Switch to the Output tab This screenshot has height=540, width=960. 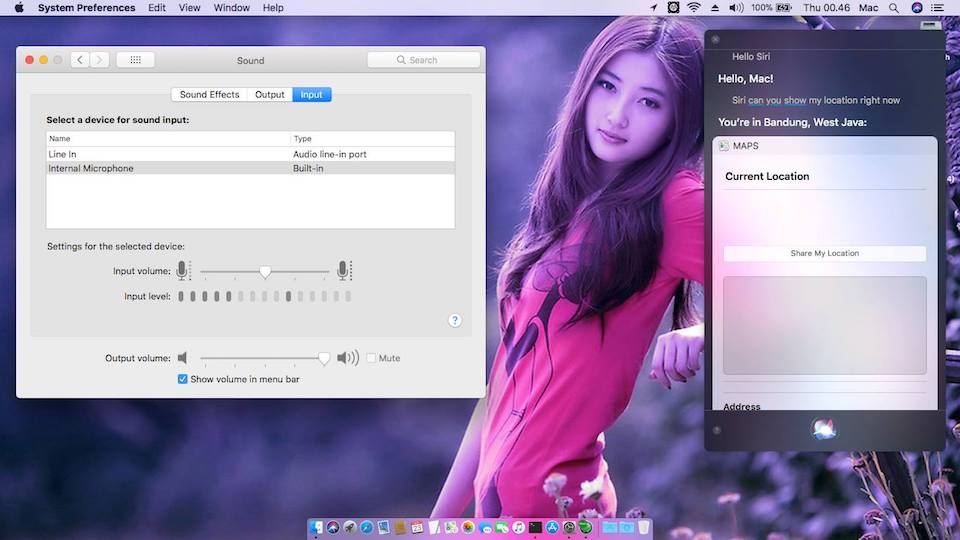[269, 94]
